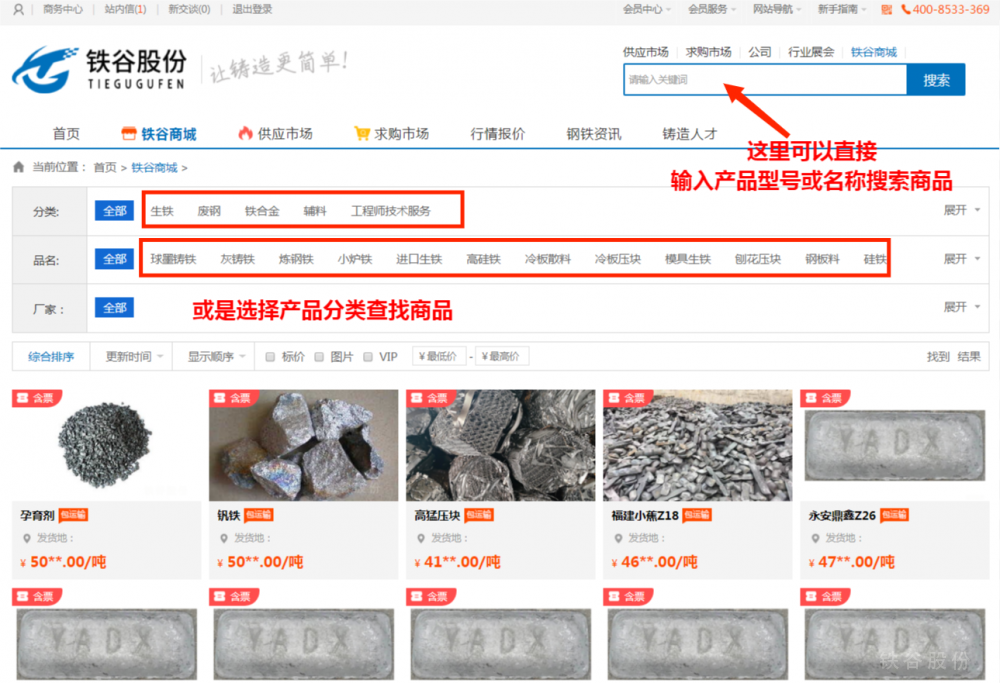Click the Tiegu Gufen logo
The height and width of the screenshot is (683, 1000).
(98, 69)
